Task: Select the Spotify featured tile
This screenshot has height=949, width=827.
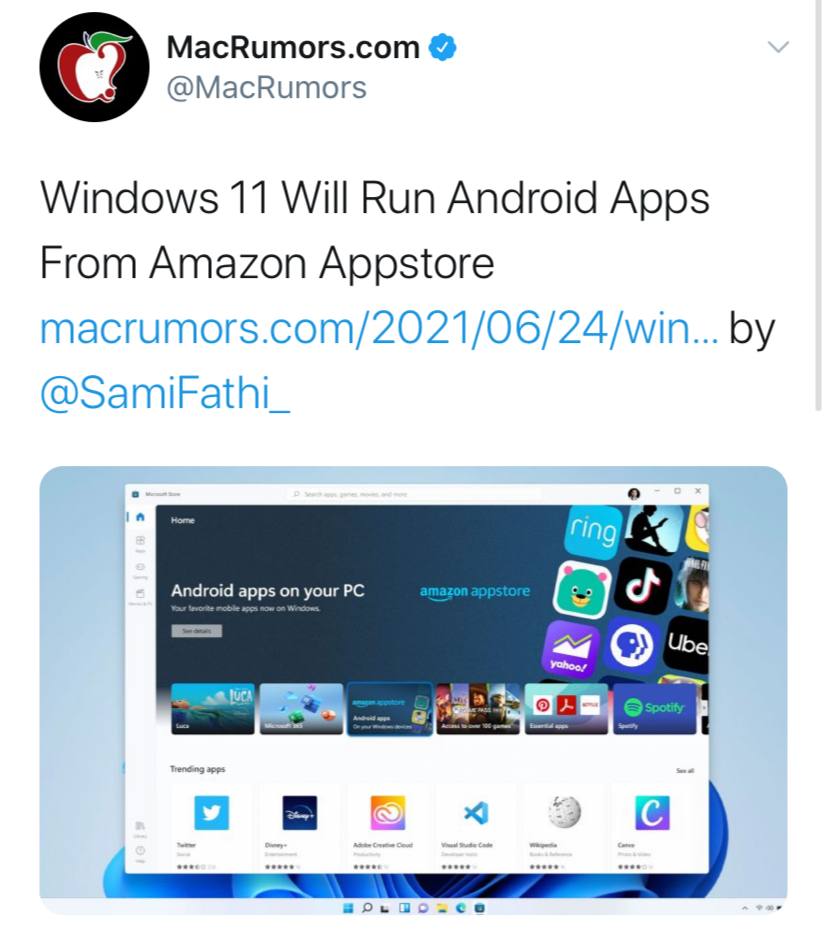Action: [654, 709]
